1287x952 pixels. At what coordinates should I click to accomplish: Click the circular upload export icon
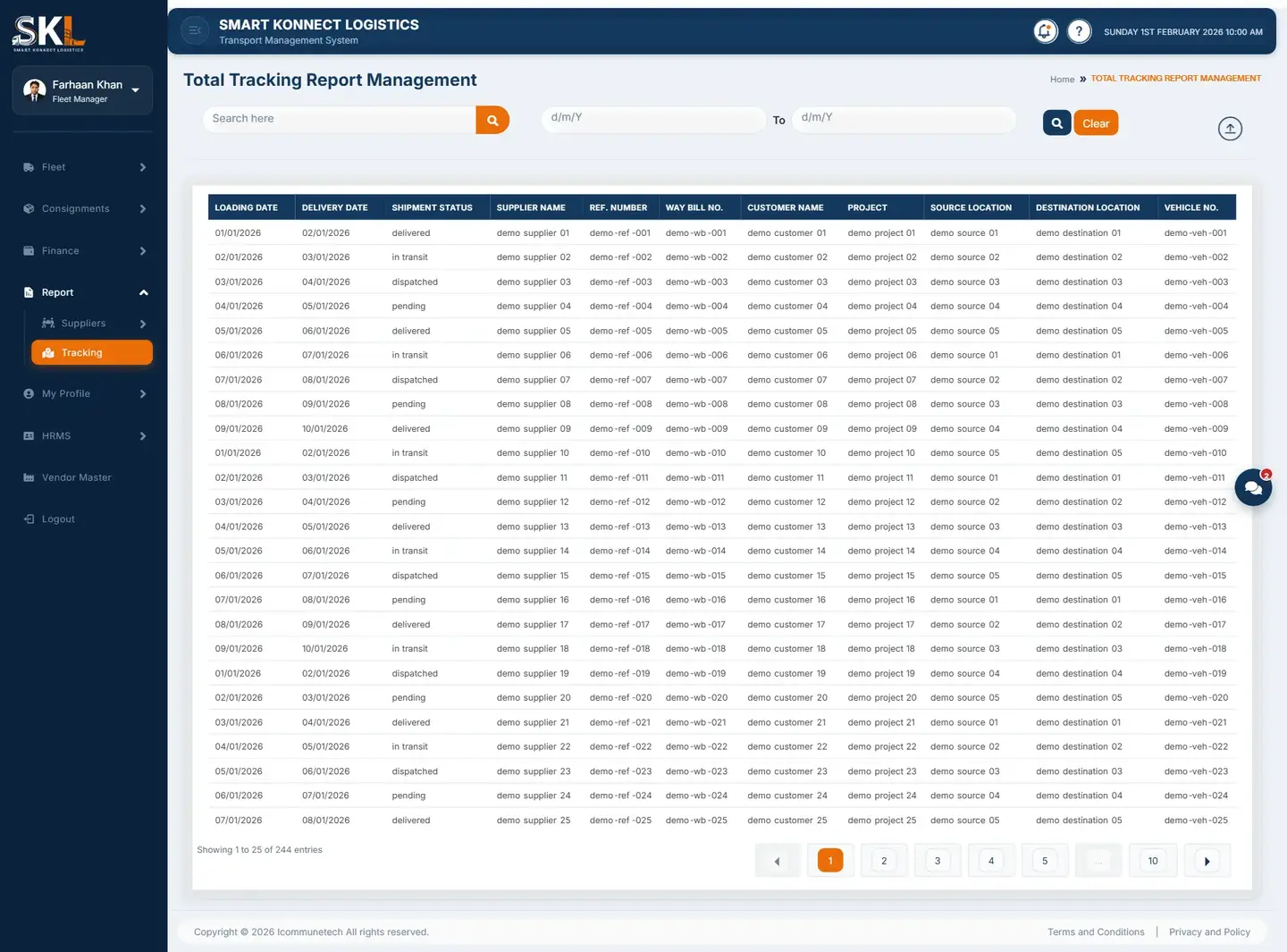click(x=1231, y=129)
